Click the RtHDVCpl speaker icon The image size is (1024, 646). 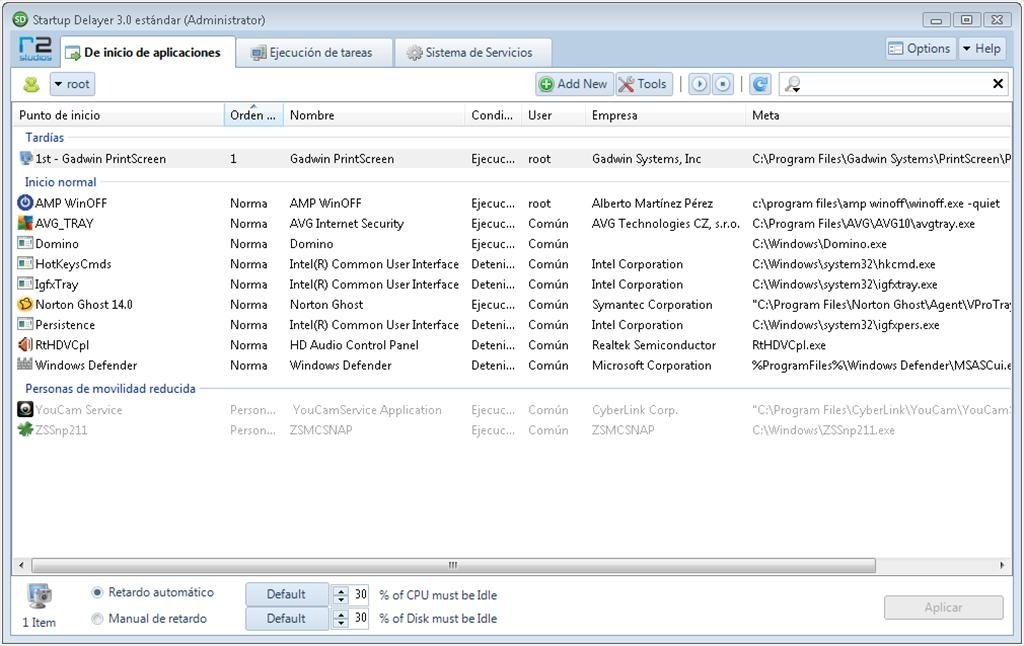point(25,344)
